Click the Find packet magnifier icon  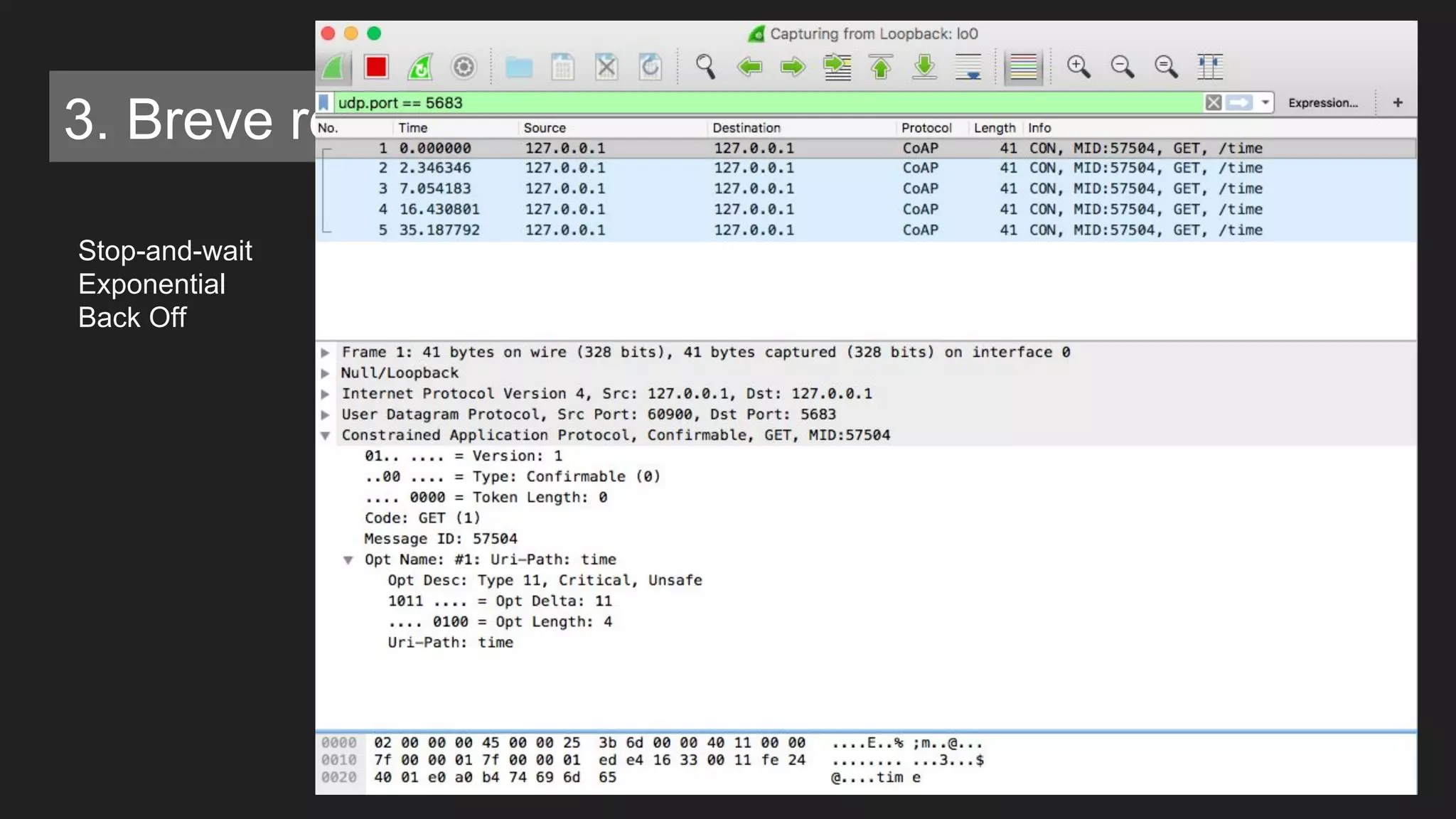[705, 67]
